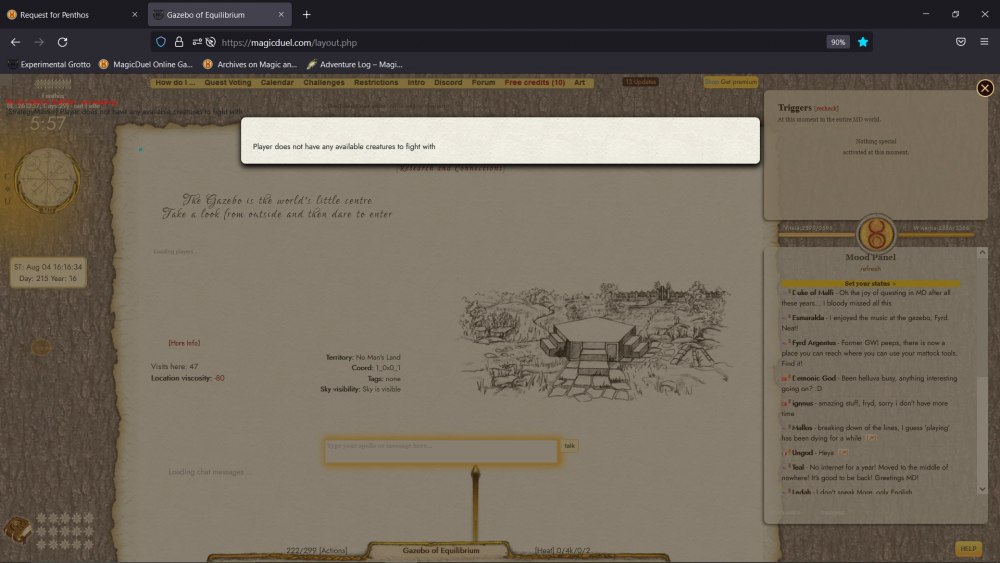The width and height of the screenshot is (1000, 563).
Task: Open the book icon in the bottom-left corner
Action: tap(17, 527)
